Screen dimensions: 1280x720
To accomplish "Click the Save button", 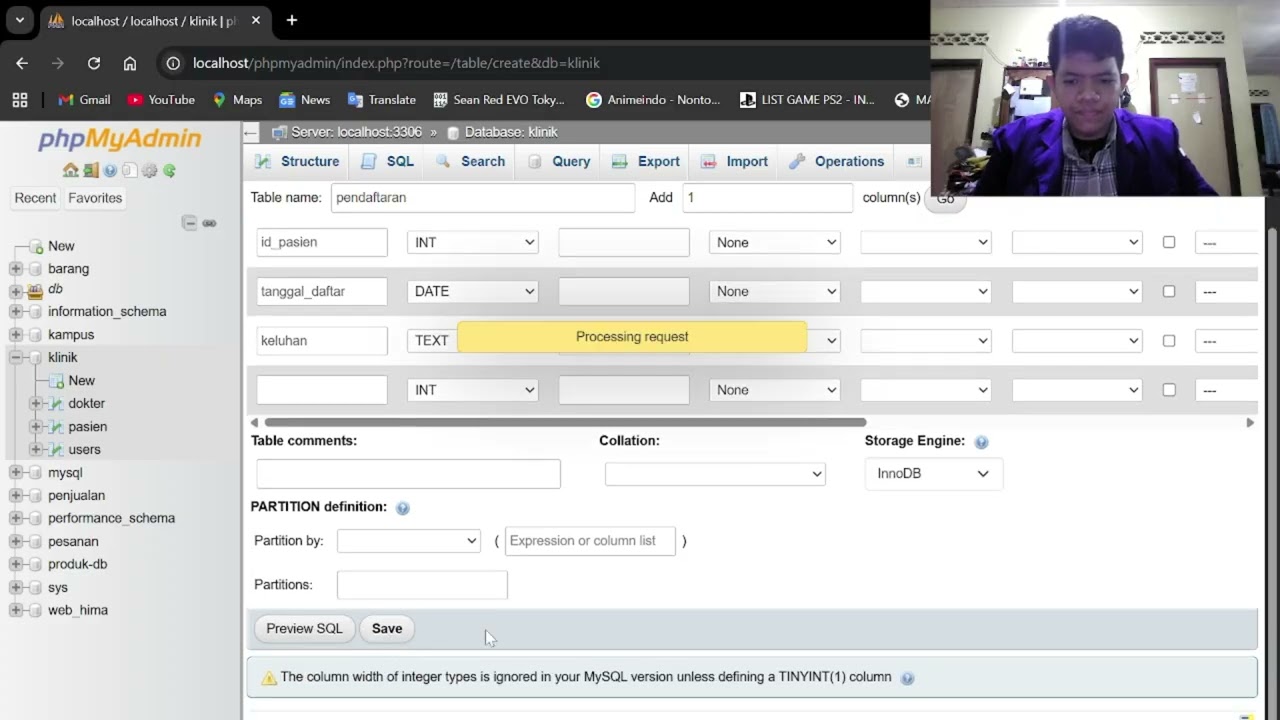I will pyautogui.click(x=387, y=629).
